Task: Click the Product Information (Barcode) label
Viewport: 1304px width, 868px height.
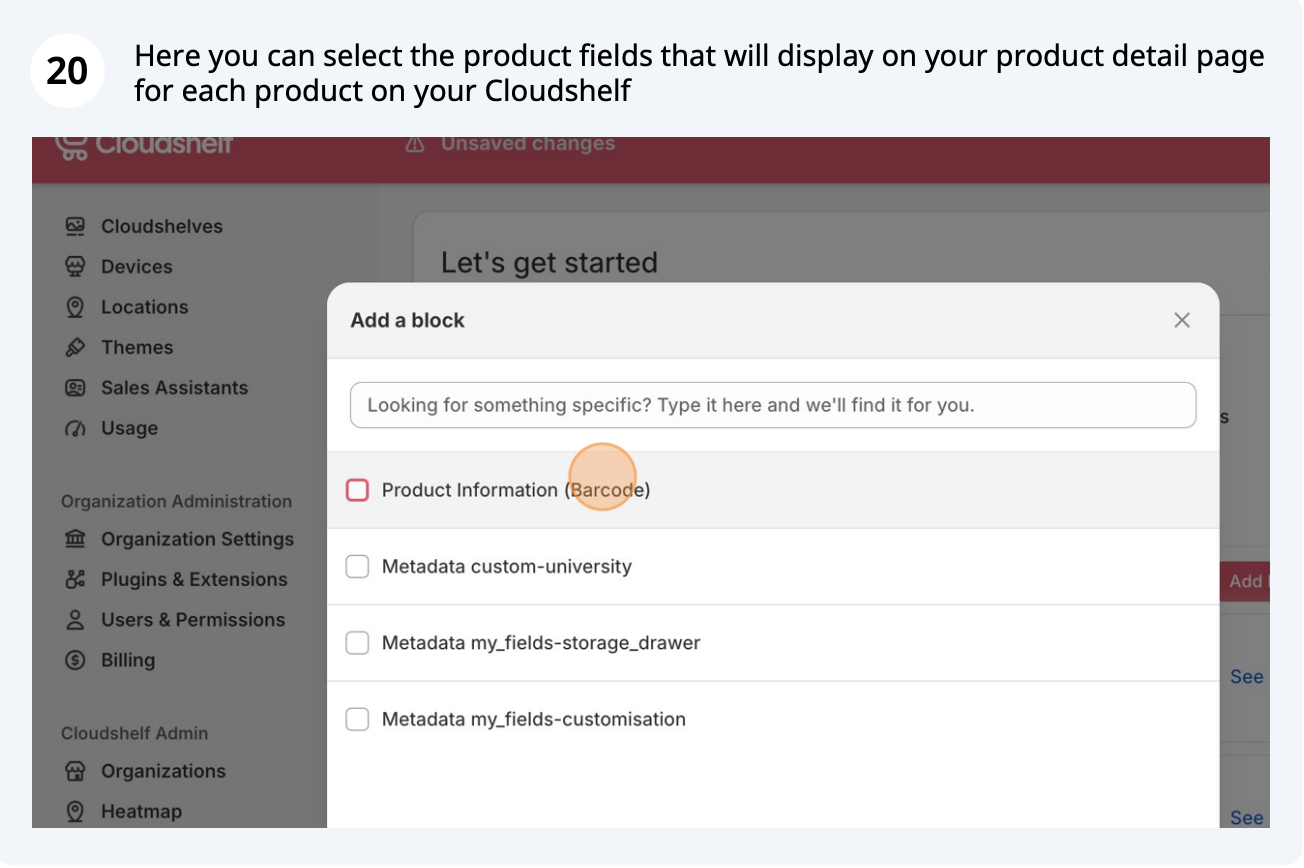Action: pyautogui.click(x=516, y=490)
